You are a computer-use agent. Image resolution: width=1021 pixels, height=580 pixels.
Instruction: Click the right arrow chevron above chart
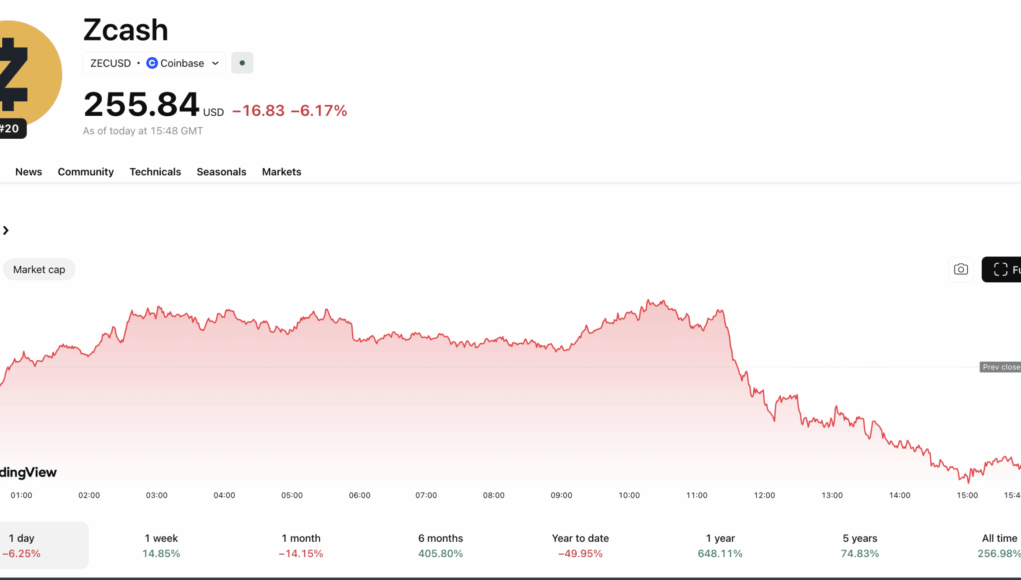pyautogui.click(x=6, y=231)
